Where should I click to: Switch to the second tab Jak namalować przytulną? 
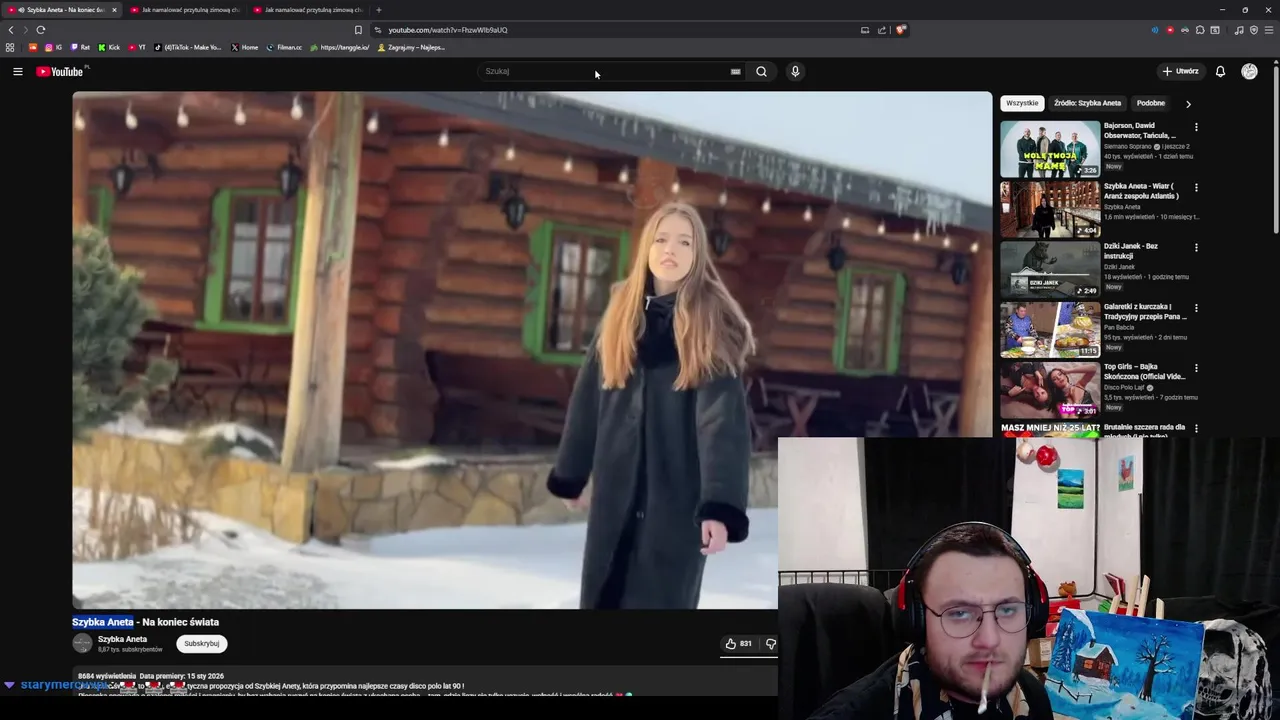pyautogui.click(x=184, y=10)
